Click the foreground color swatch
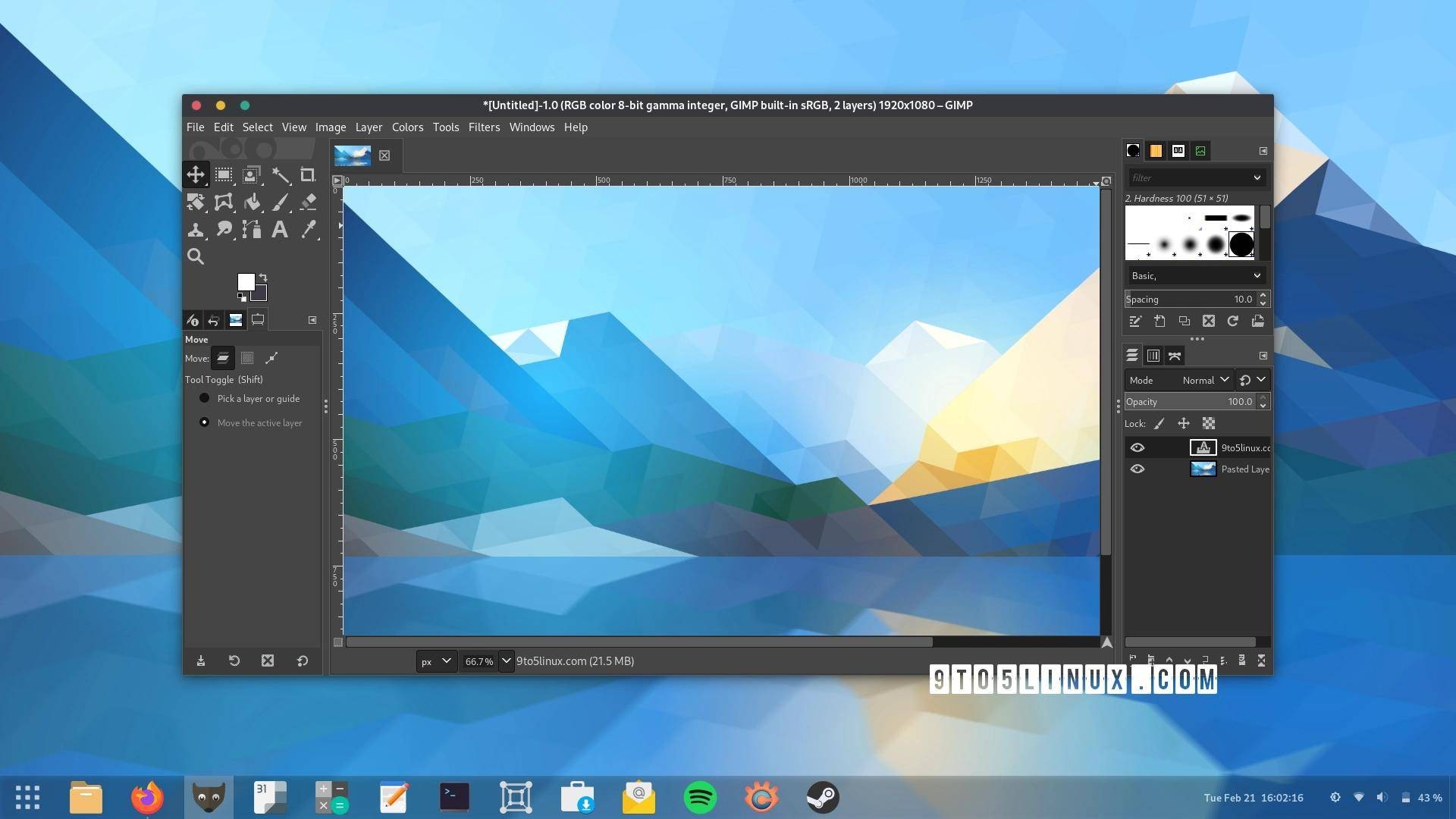This screenshot has width=1456, height=819. pyautogui.click(x=246, y=281)
